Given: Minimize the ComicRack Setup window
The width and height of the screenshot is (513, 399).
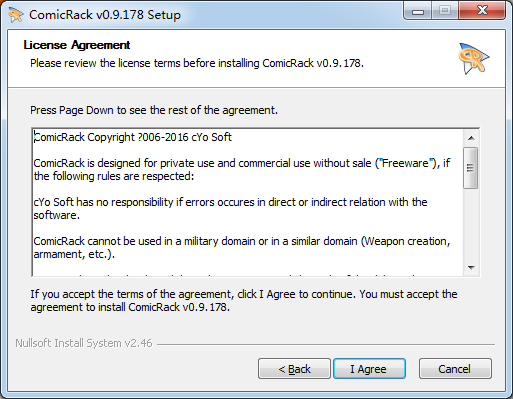Looking at the screenshot, I should point(418,11).
